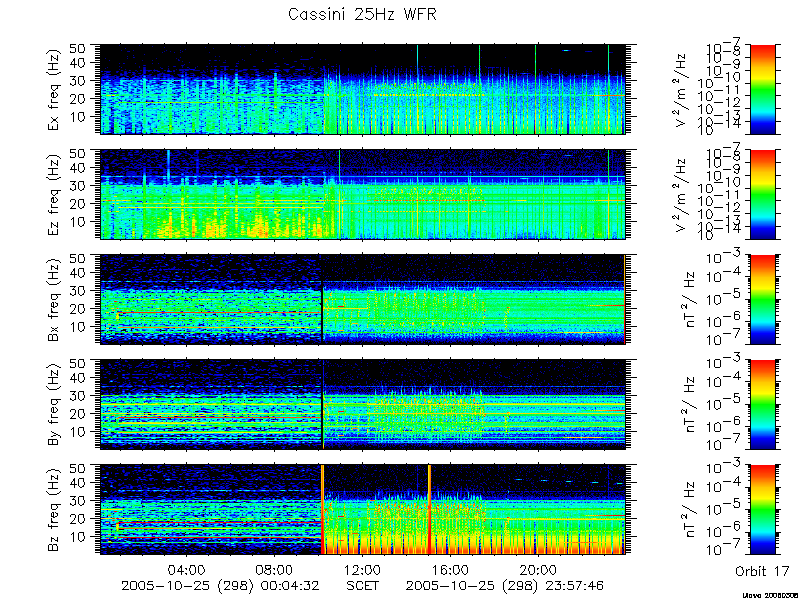Click the Cassini 25Hz WFR title
The width and height of the screenshot is (800, 600).
[362, 14]
